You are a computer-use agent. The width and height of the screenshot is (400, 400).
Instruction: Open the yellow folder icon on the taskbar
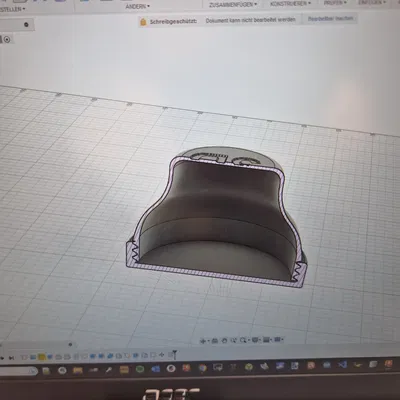point(77,370)
